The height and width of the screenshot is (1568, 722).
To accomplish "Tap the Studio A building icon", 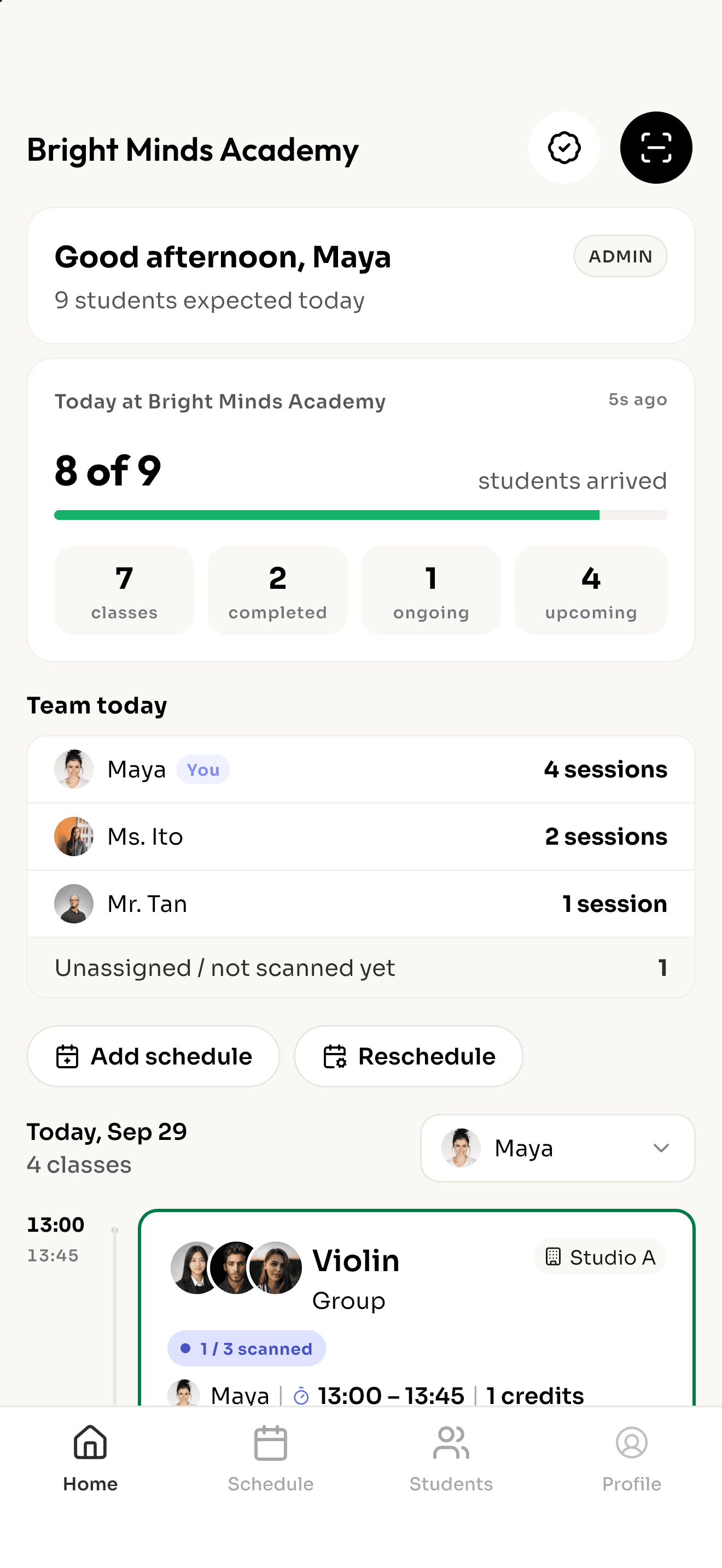I will point(553,1257).
